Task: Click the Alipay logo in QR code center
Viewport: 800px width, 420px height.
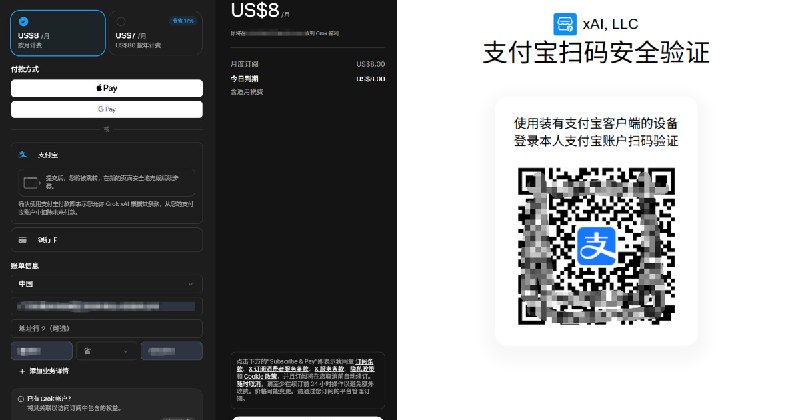Action: pos(596,246)
